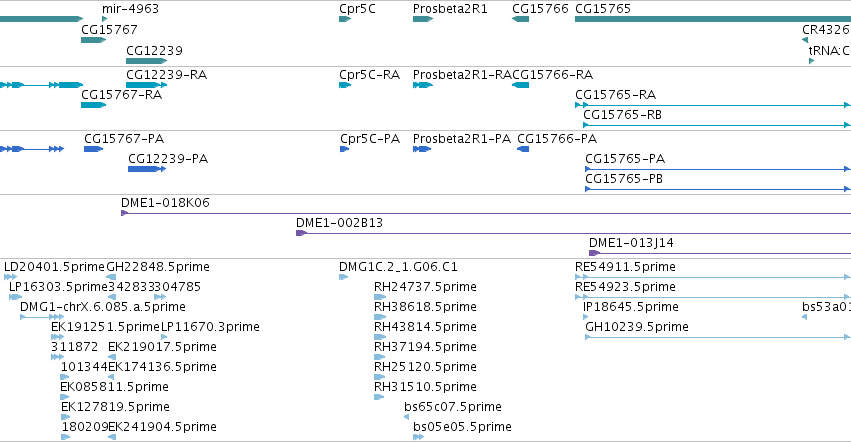
Task: Click the Prosbeta2R1-PA protein glyph
Action: [x=422, y=149]
